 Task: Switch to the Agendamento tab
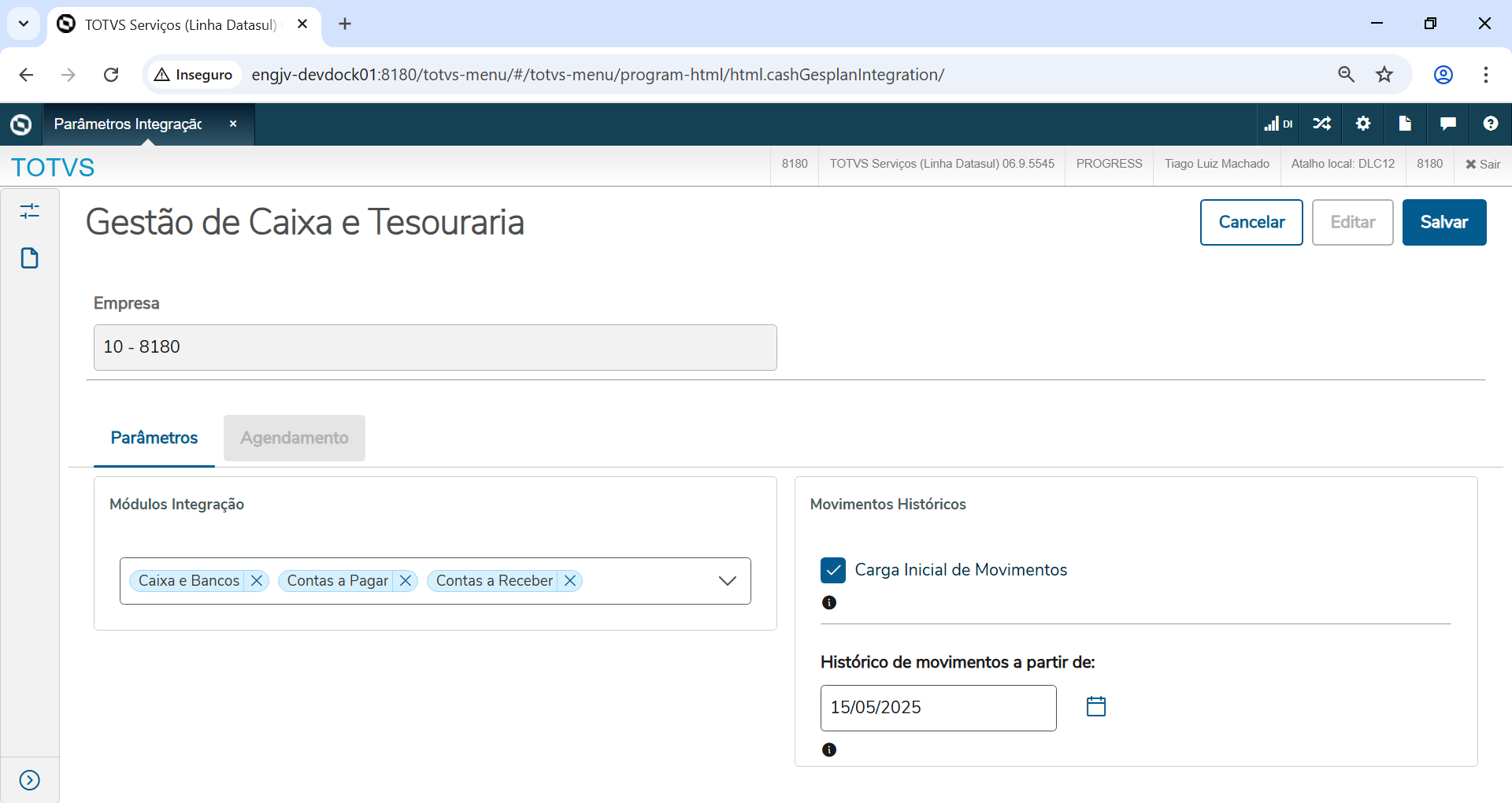click(x=295, y=438)
